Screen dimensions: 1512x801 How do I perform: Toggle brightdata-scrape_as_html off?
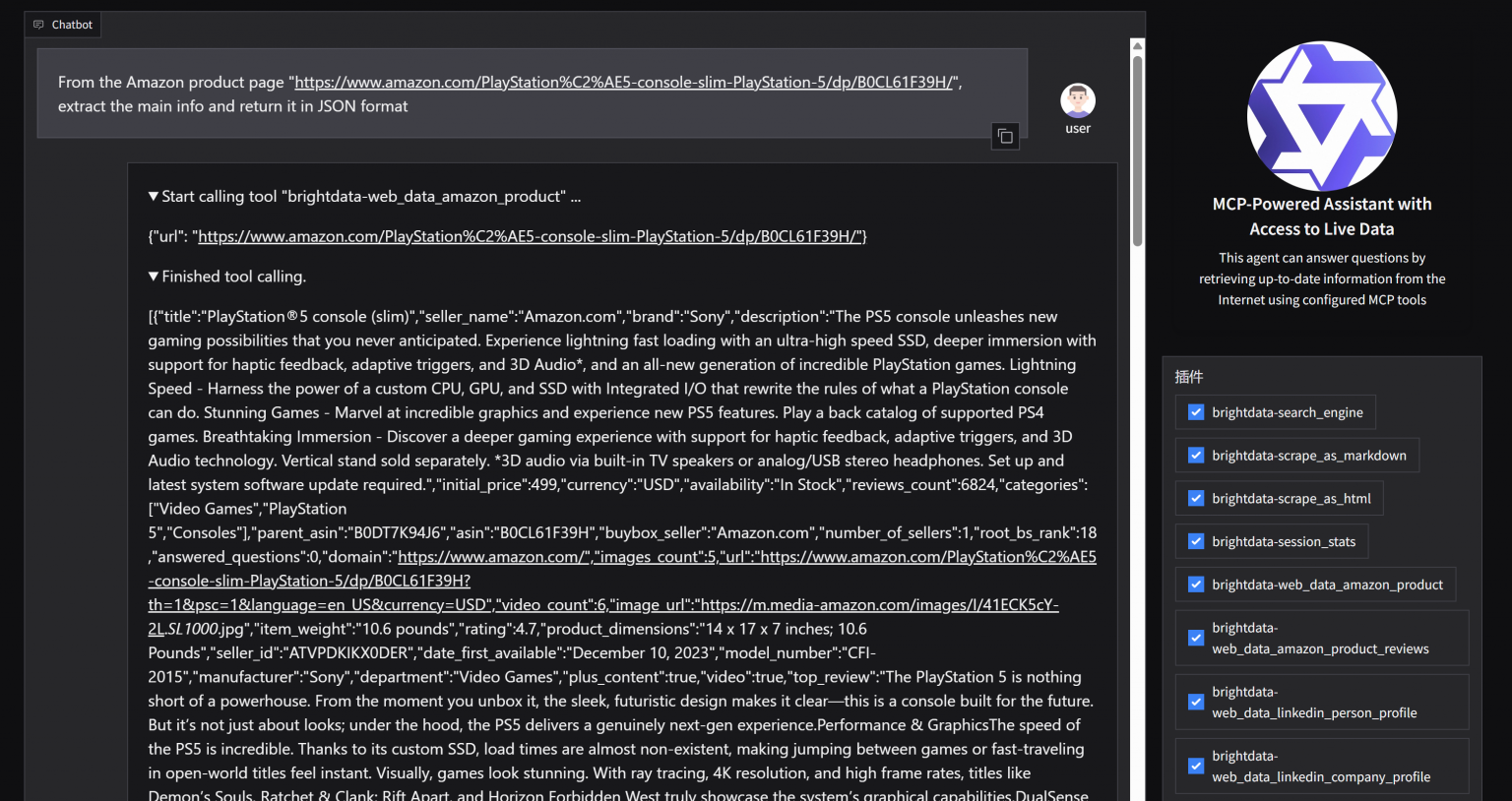[1196, 498]
